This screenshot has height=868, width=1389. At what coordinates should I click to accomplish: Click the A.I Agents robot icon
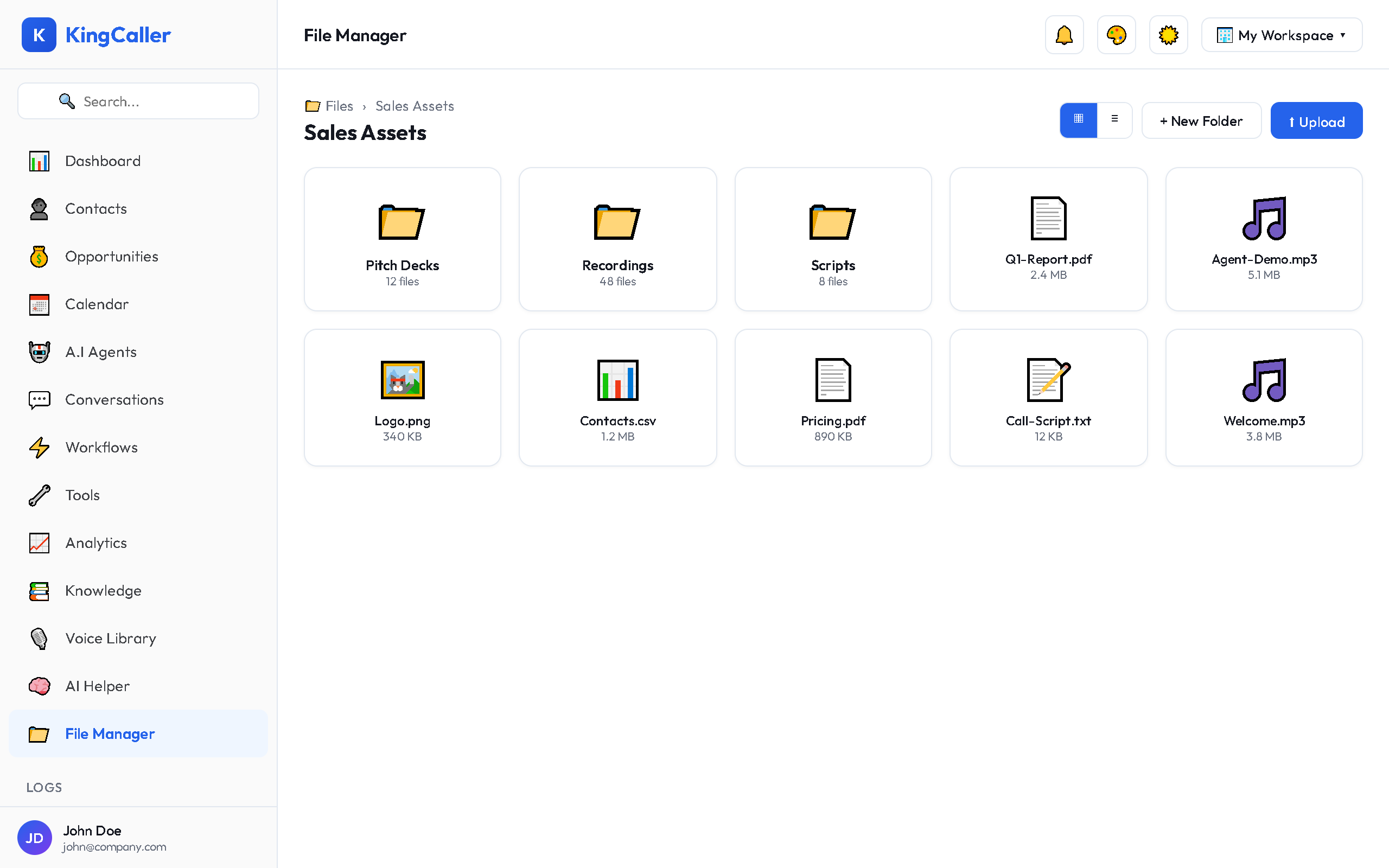coord(39,352)
